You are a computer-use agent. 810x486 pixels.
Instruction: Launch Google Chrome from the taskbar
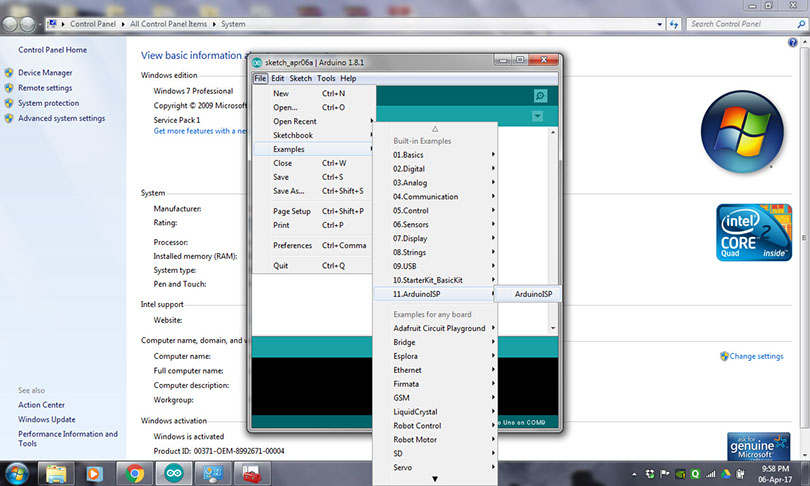click(x=134, y=473)
